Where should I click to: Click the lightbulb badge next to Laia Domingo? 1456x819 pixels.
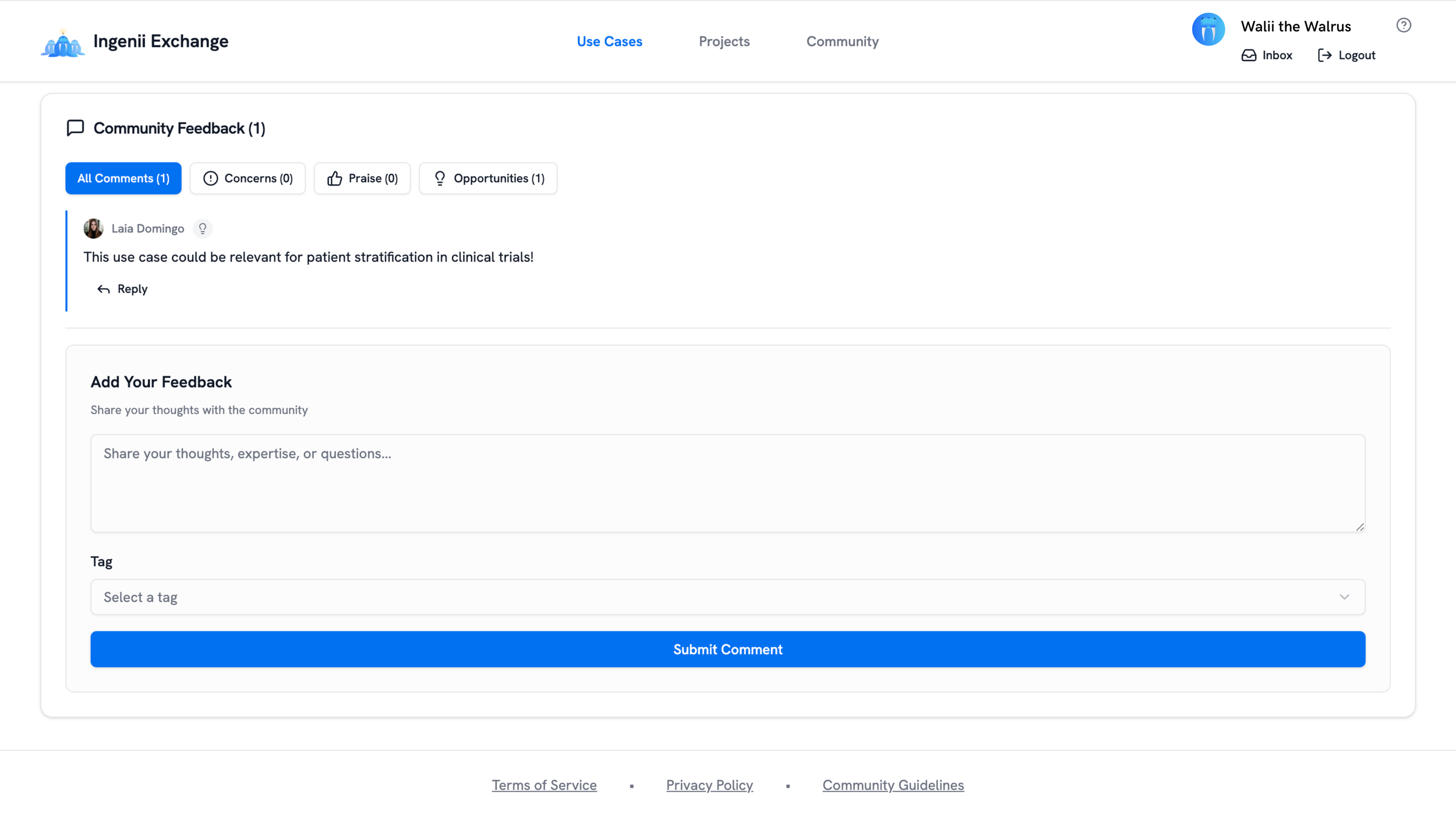pyautogui.click(x=202, y=228)
